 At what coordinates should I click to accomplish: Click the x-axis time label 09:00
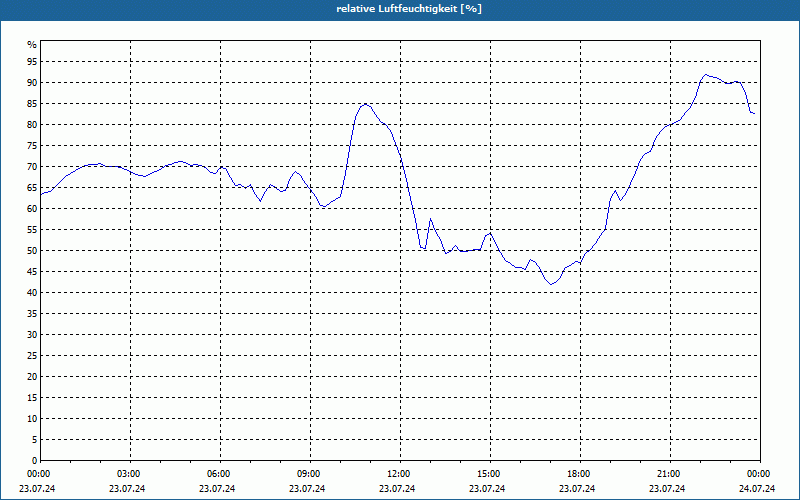tap(311, 474)
